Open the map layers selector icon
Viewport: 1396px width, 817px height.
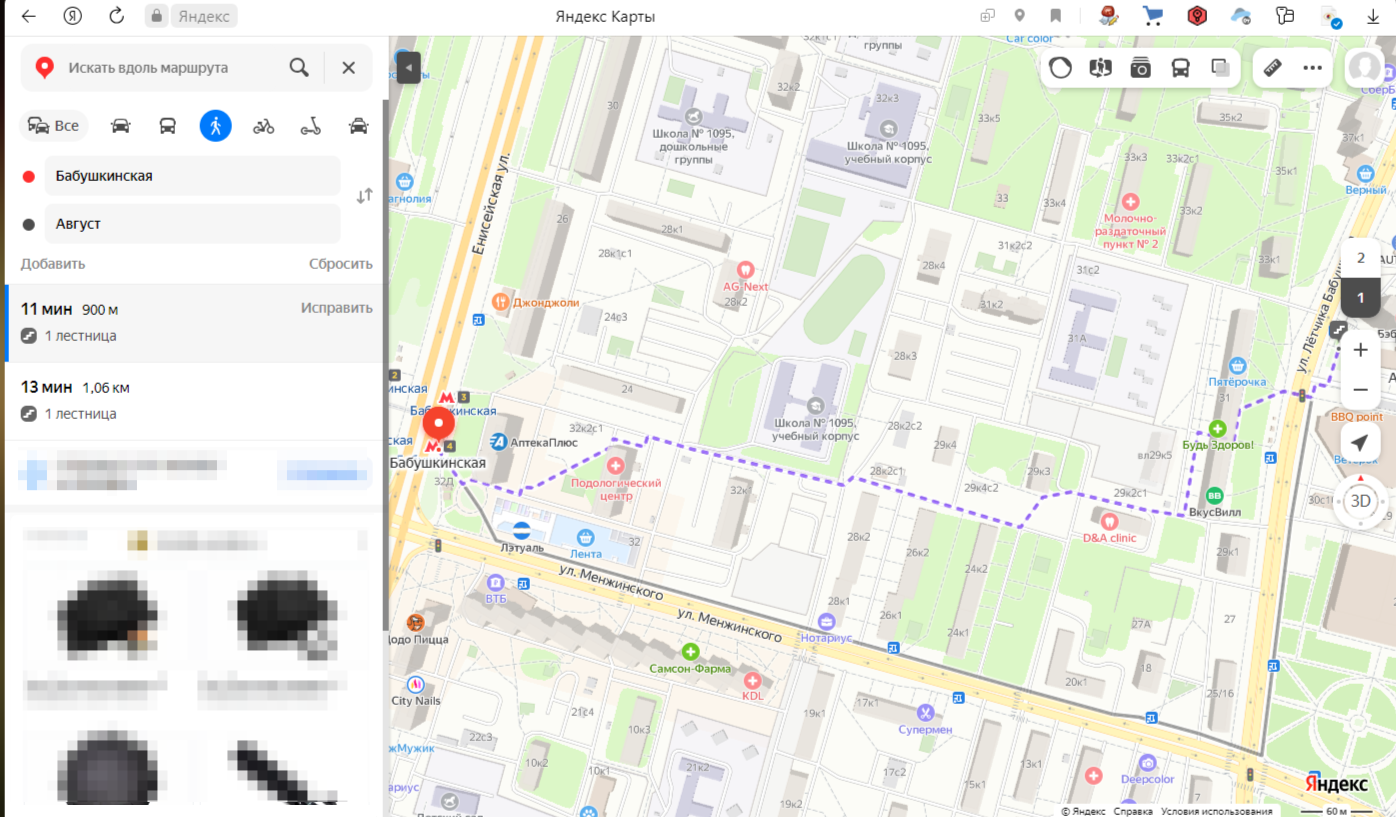1220,68
